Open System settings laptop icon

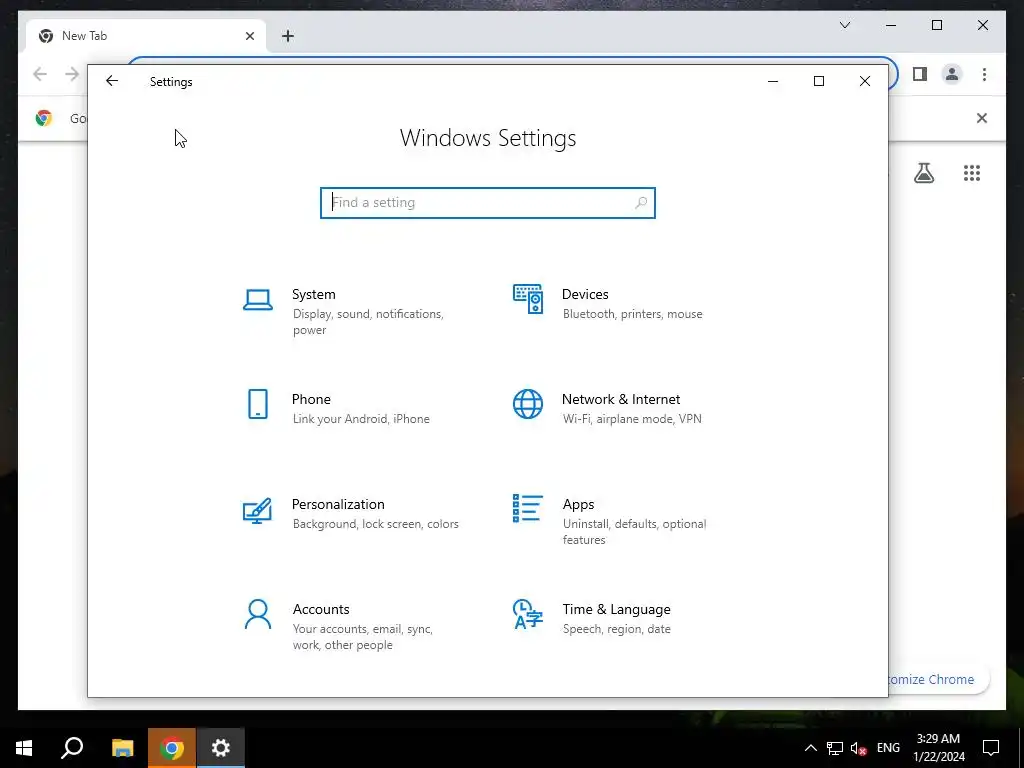pyautogui.click(x=258, y=300)
